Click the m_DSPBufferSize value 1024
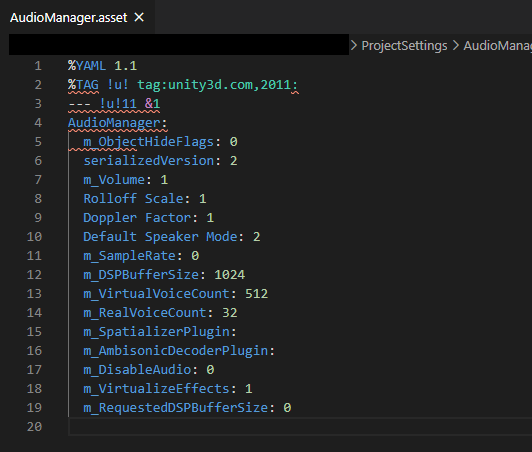This screenshot has height=452, width=532. pyautogui.click(x=229, y=275)
